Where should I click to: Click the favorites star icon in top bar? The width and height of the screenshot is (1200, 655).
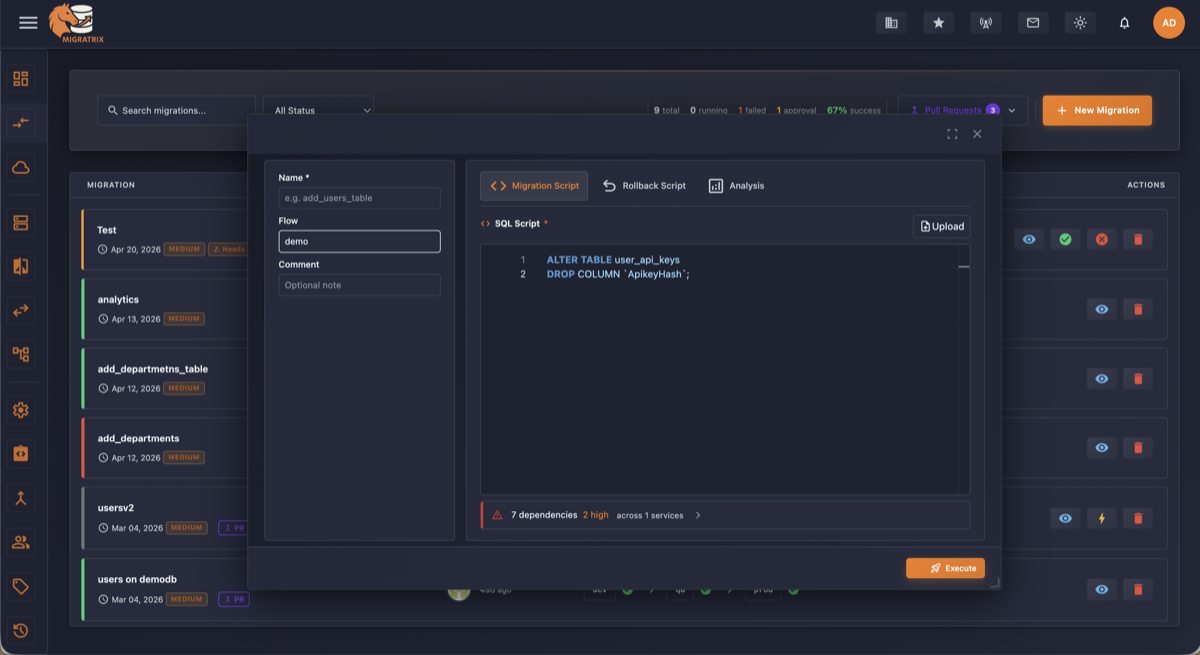click(938, 22)
